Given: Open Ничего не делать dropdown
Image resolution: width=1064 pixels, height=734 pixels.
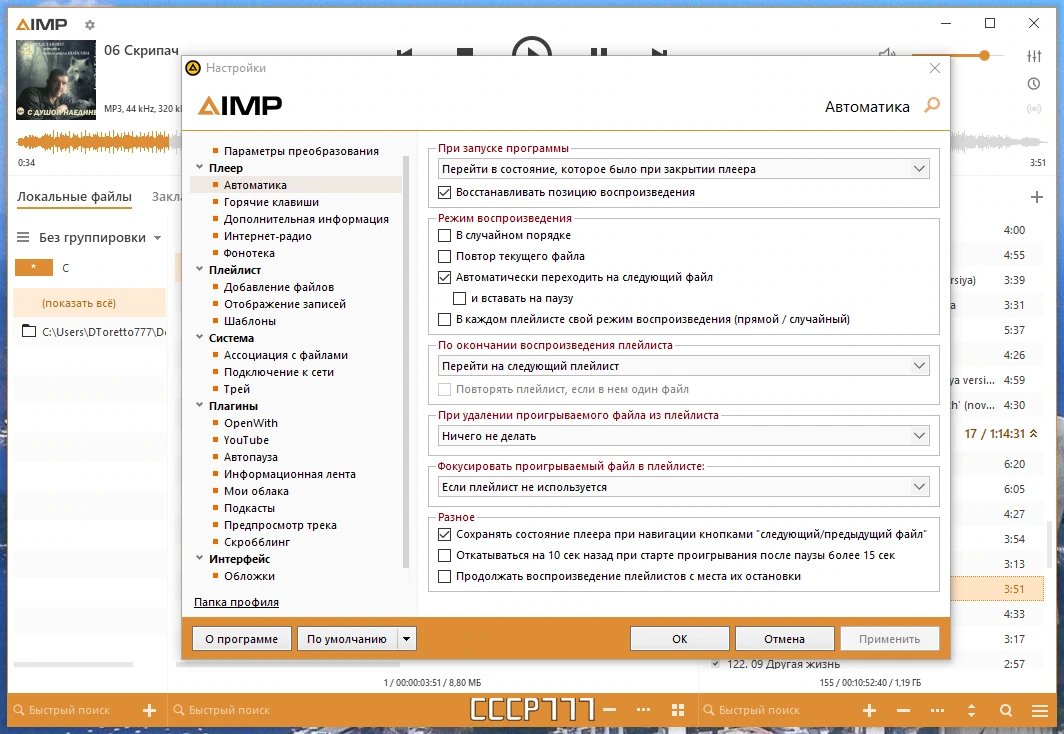Looking at the screenshot, I should (x=683, y=436).
